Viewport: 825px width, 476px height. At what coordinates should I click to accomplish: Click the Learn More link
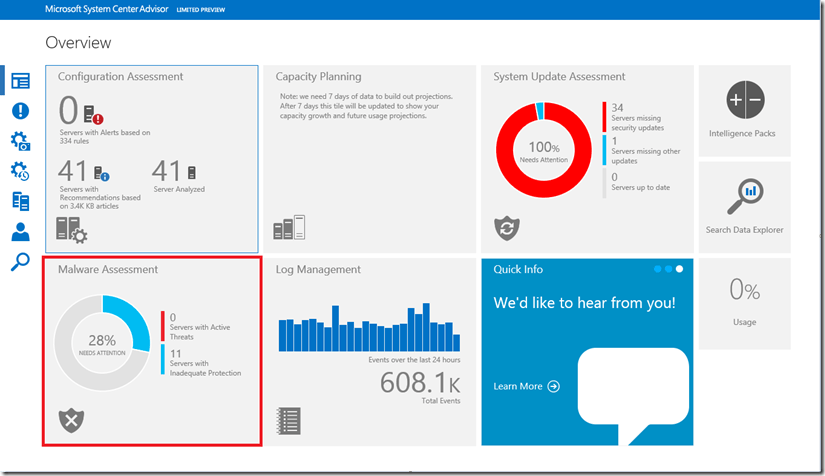click(526, 386)
